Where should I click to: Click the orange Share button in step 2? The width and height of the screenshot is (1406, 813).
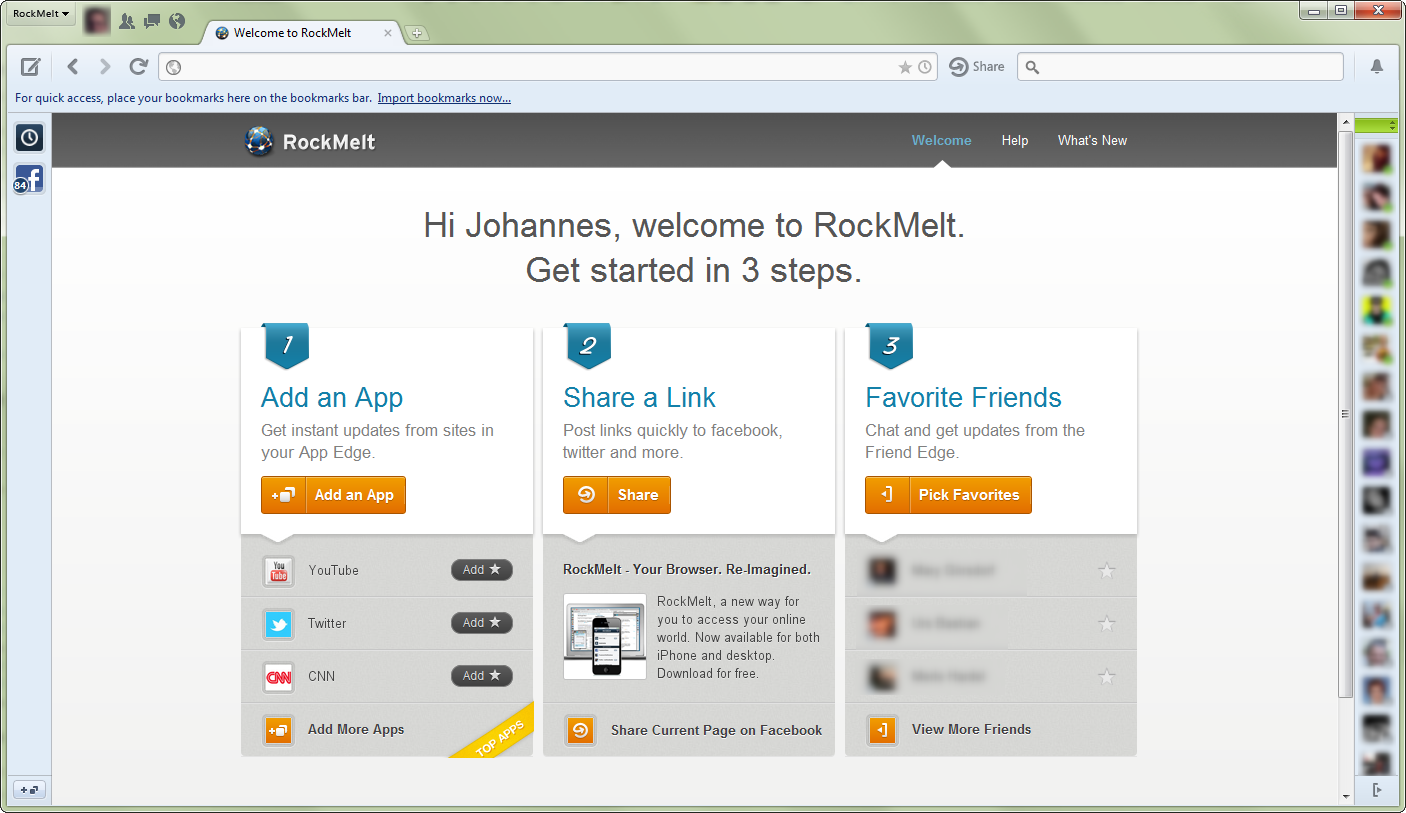tap(616, 495)
